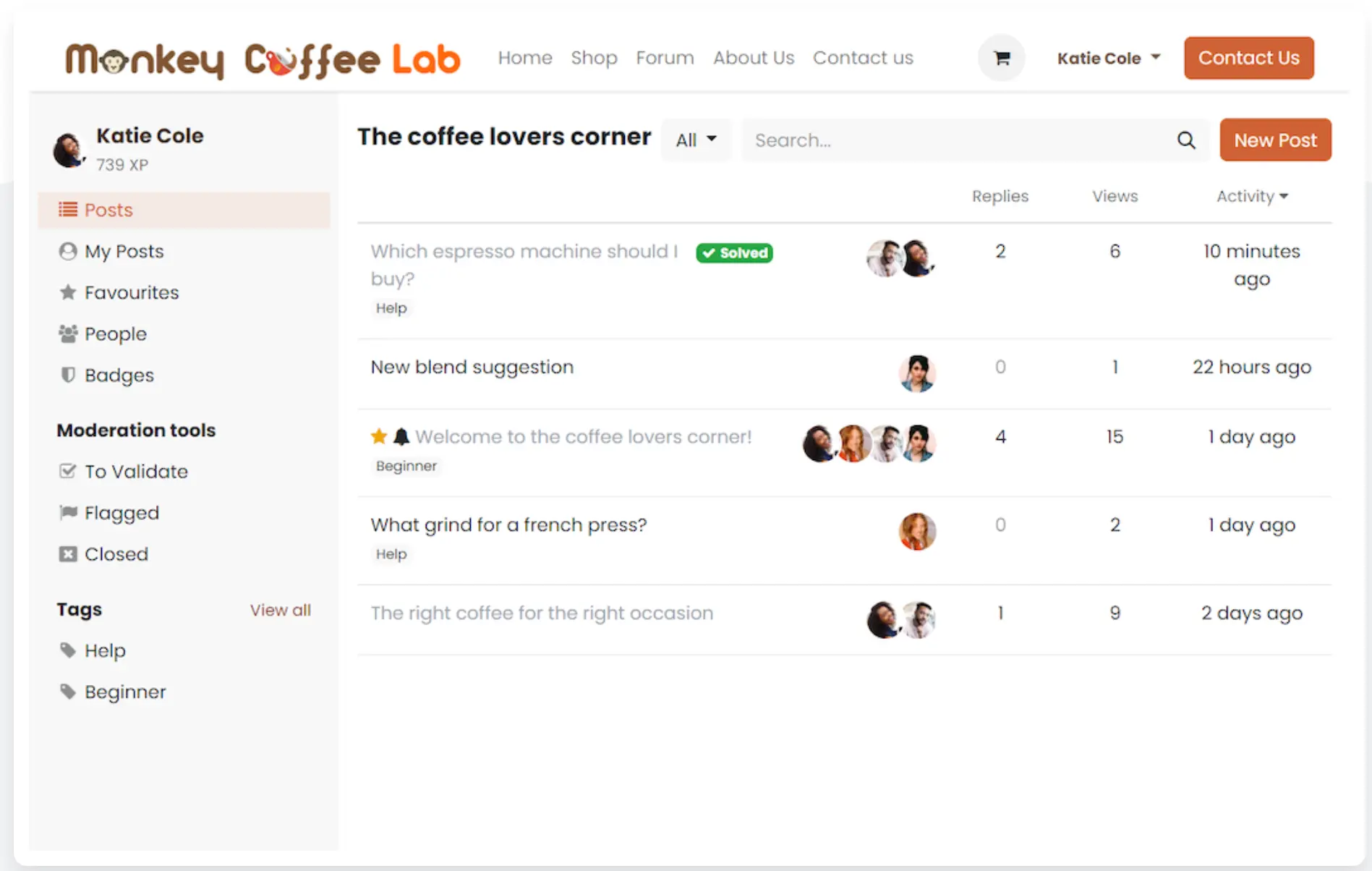
Task: Click the Help tag icon in sidebar
Action: coord(67,650)
